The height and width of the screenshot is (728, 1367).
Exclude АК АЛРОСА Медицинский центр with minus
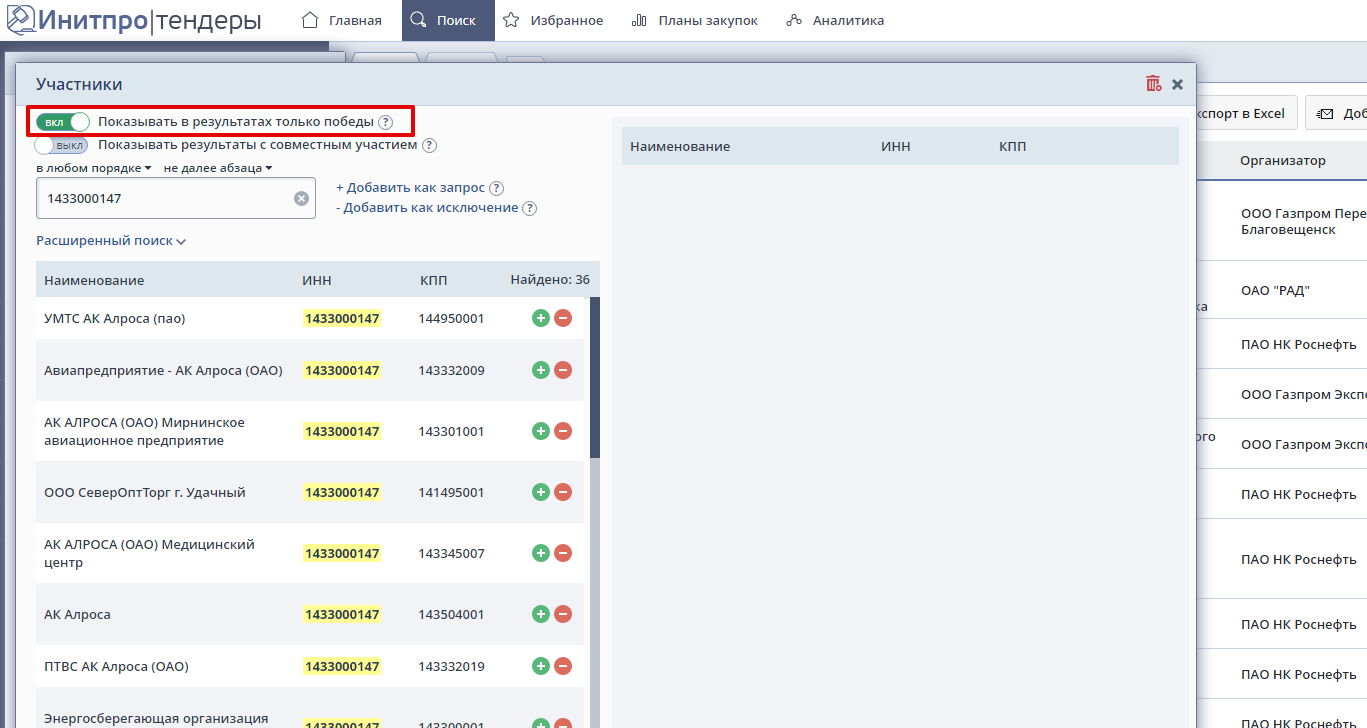[563, 553]
